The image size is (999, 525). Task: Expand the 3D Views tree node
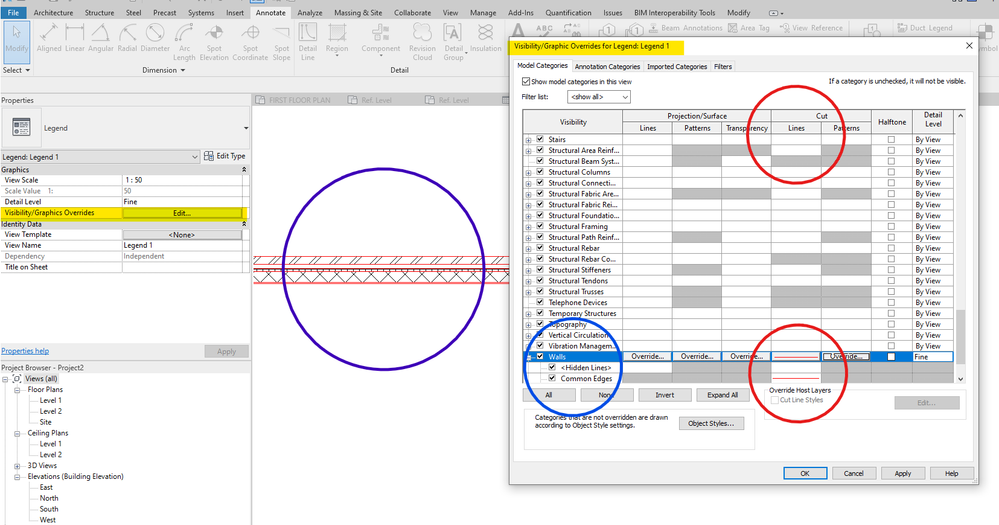(x=18, y=466)
